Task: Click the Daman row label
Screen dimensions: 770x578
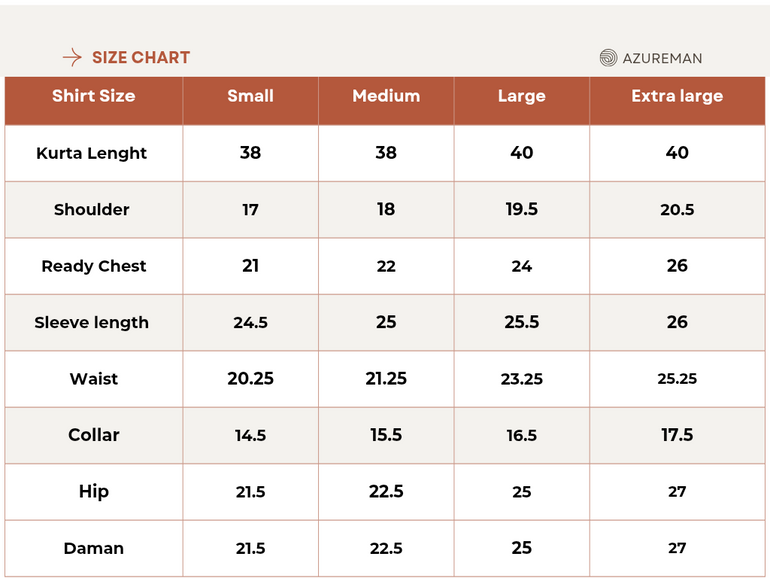Action: tap(94, 548)
